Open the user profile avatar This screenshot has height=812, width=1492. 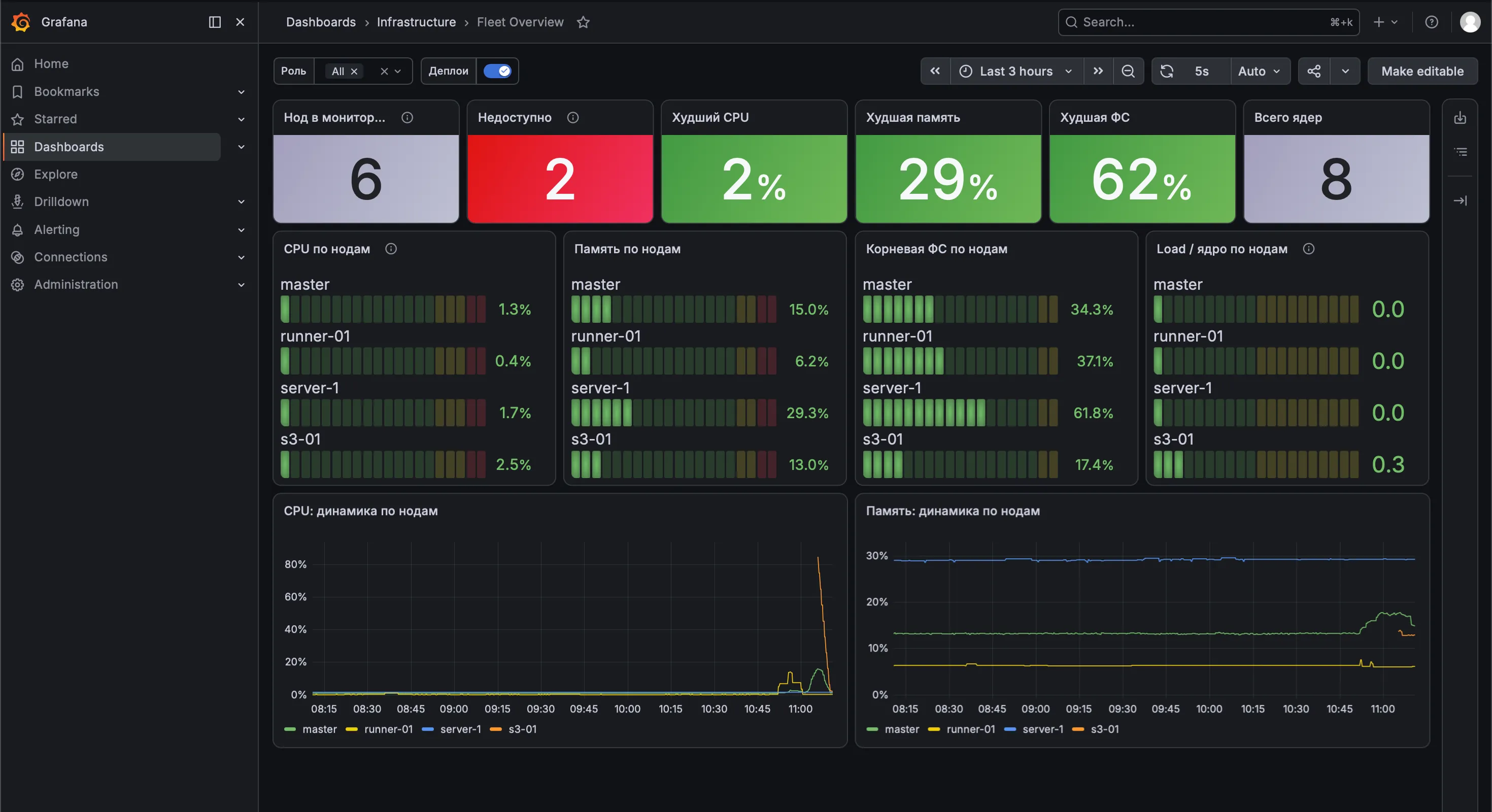pyautogui.click(x=1470, y=22)
